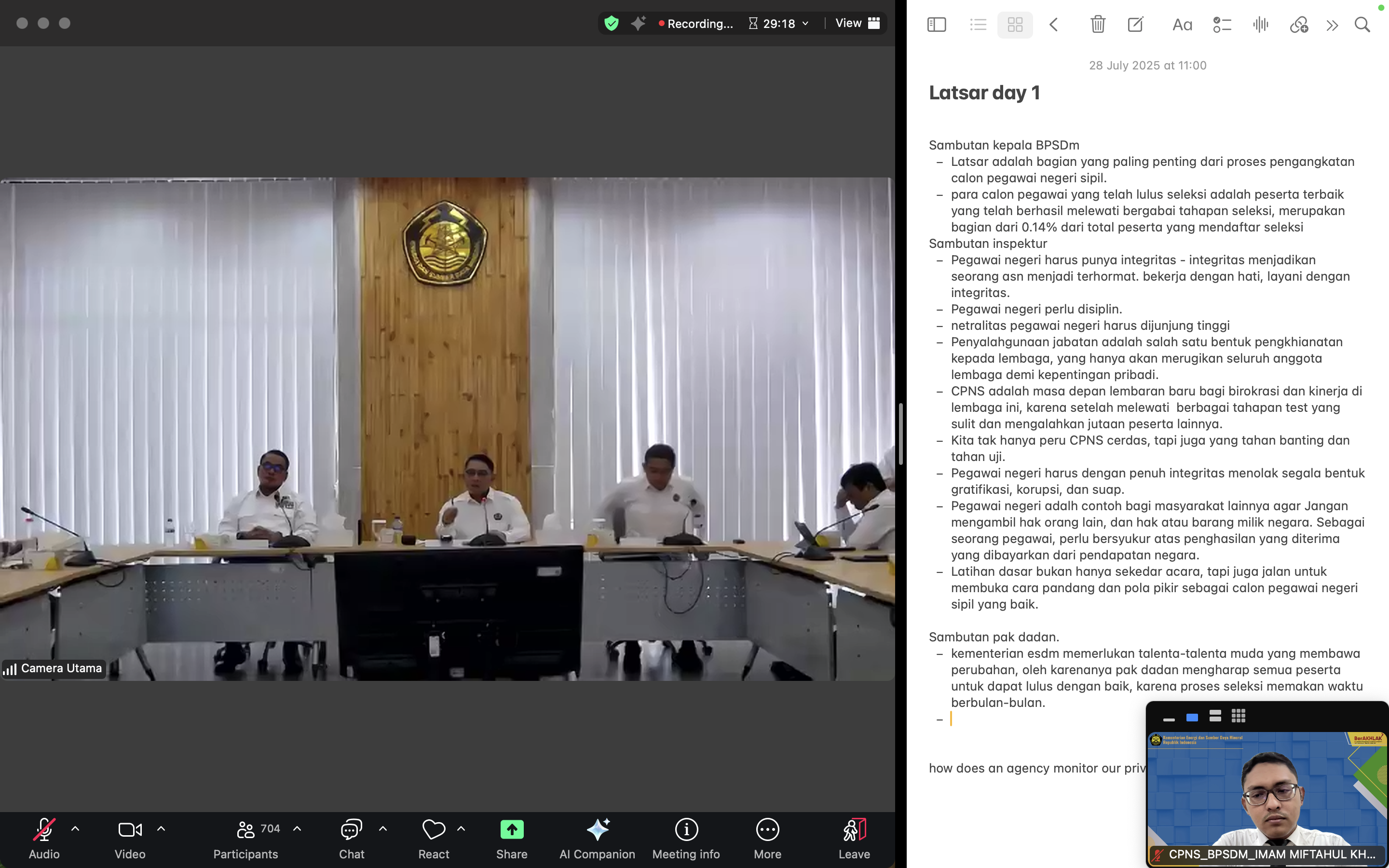Open the View layout menu
The image size is (1389, 868).
[857, 23]
